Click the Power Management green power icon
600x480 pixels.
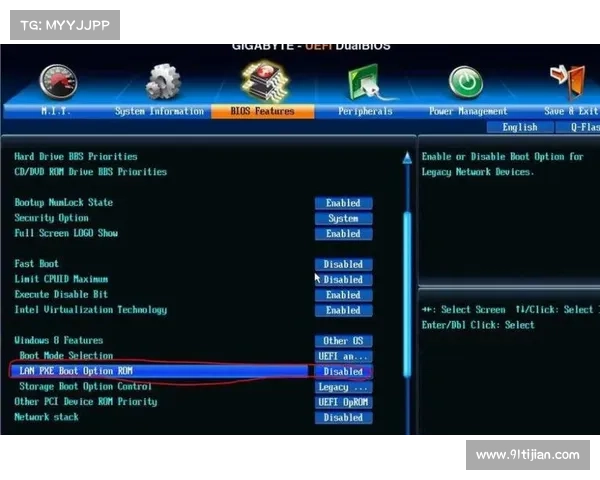pos(466,82)
